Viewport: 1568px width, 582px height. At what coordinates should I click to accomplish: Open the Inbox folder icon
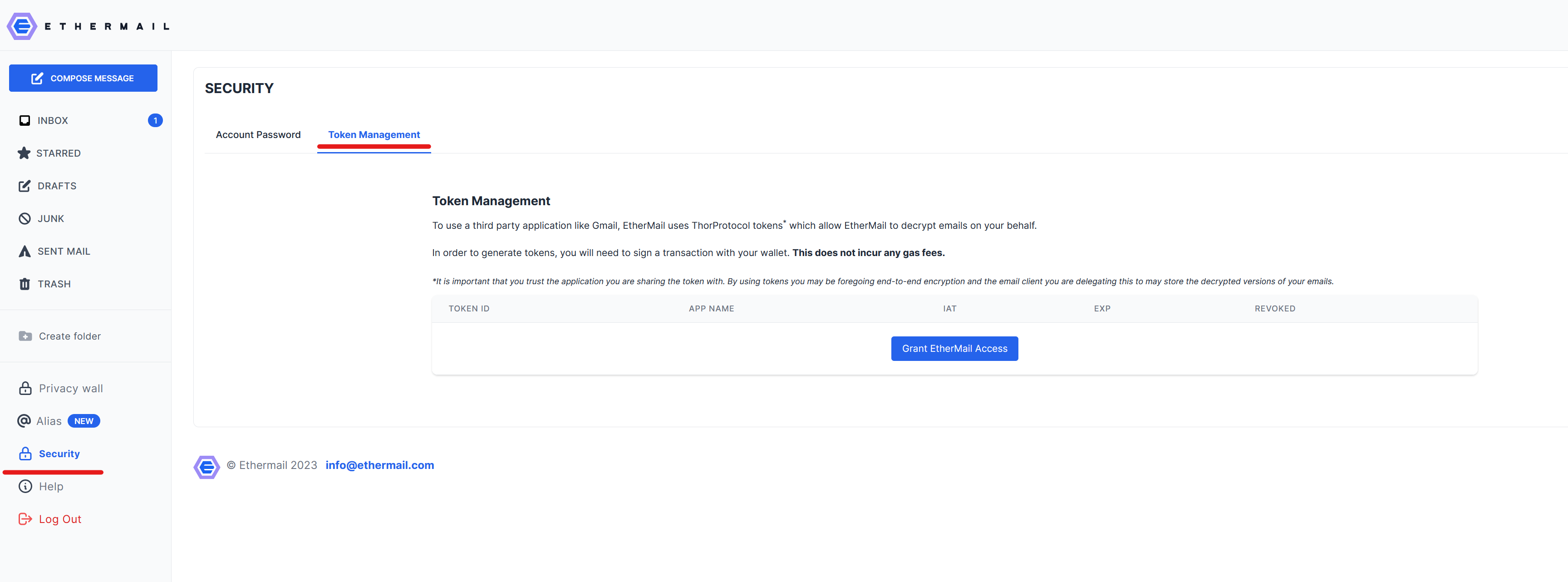pyautogui.click(x=25, y=121)
